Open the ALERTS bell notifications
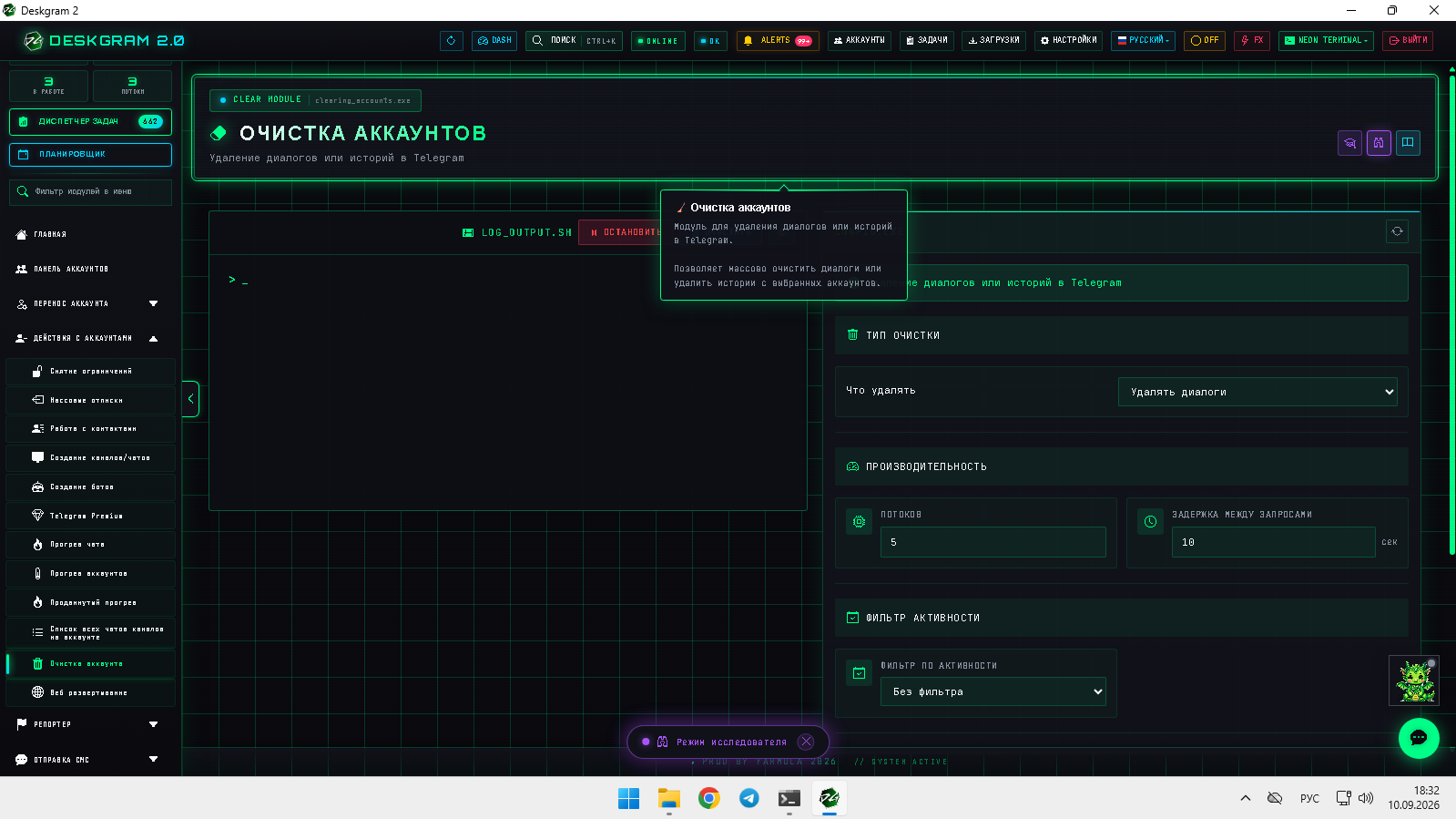The width and height of the screenshot is (1456, 819). point(777,41)
